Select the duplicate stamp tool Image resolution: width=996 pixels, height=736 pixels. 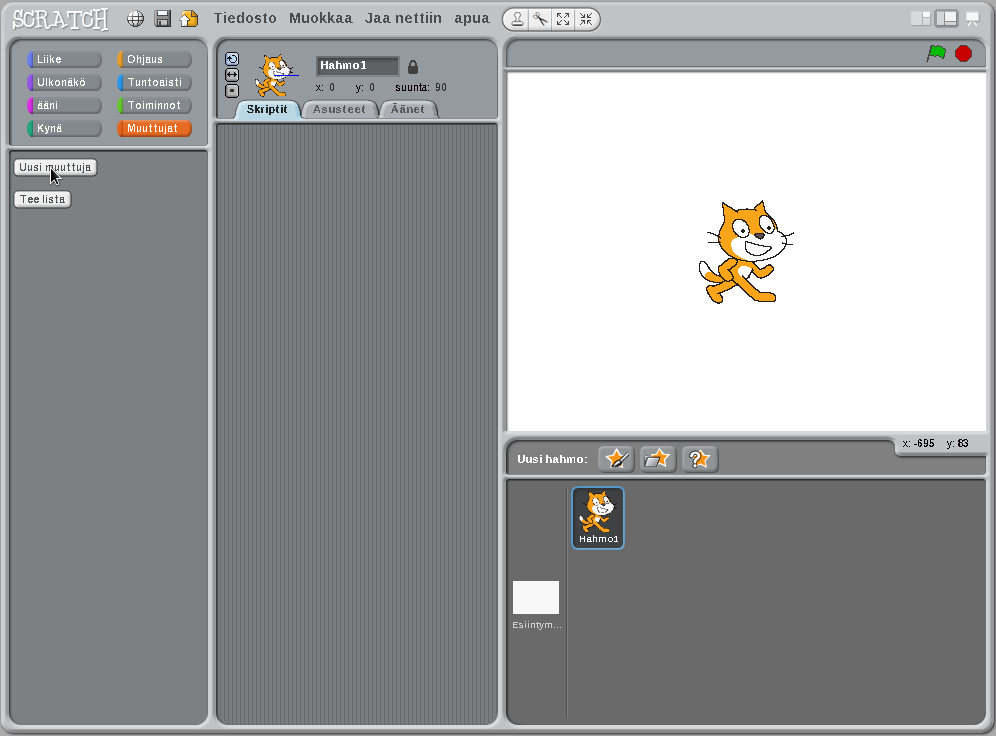(x=518, y=20)
